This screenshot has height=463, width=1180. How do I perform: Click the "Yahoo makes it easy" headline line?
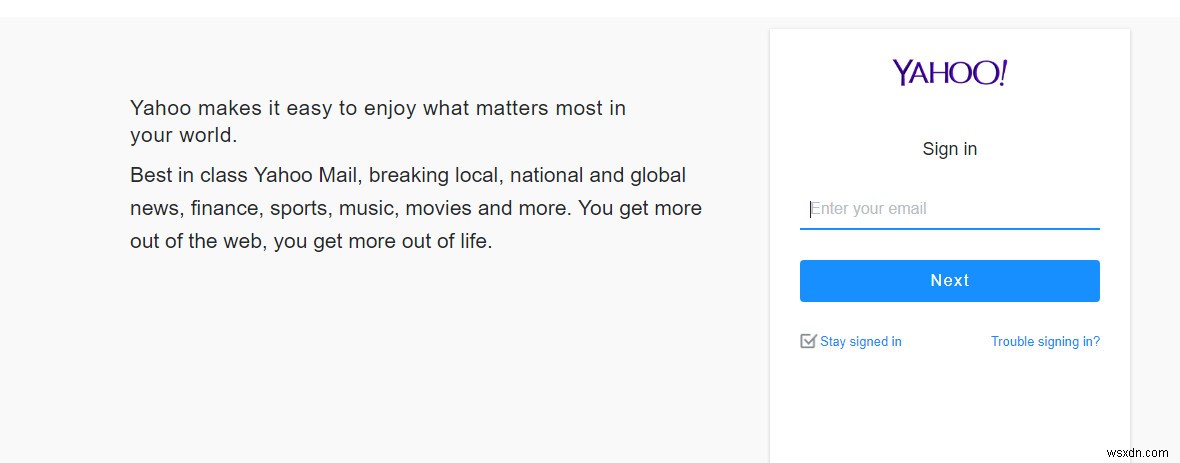pos(377,108)
